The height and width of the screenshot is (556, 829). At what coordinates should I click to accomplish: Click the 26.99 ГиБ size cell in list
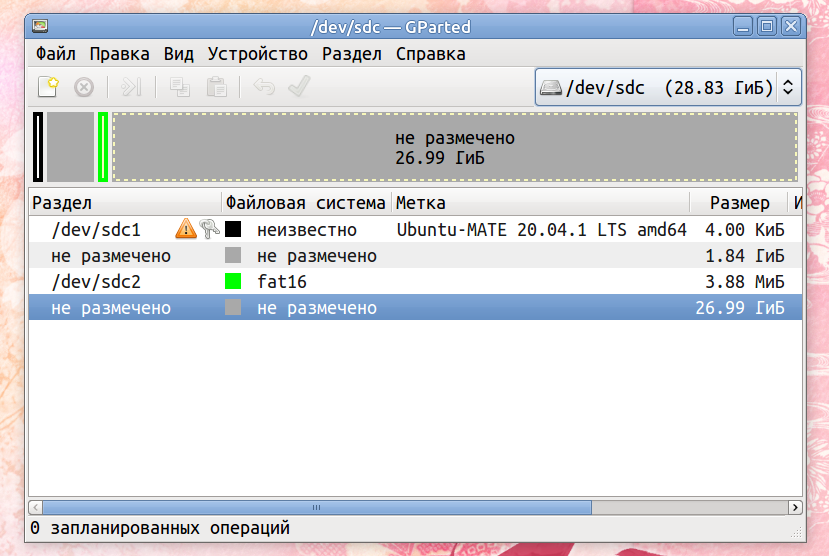[x=740, y=307]
